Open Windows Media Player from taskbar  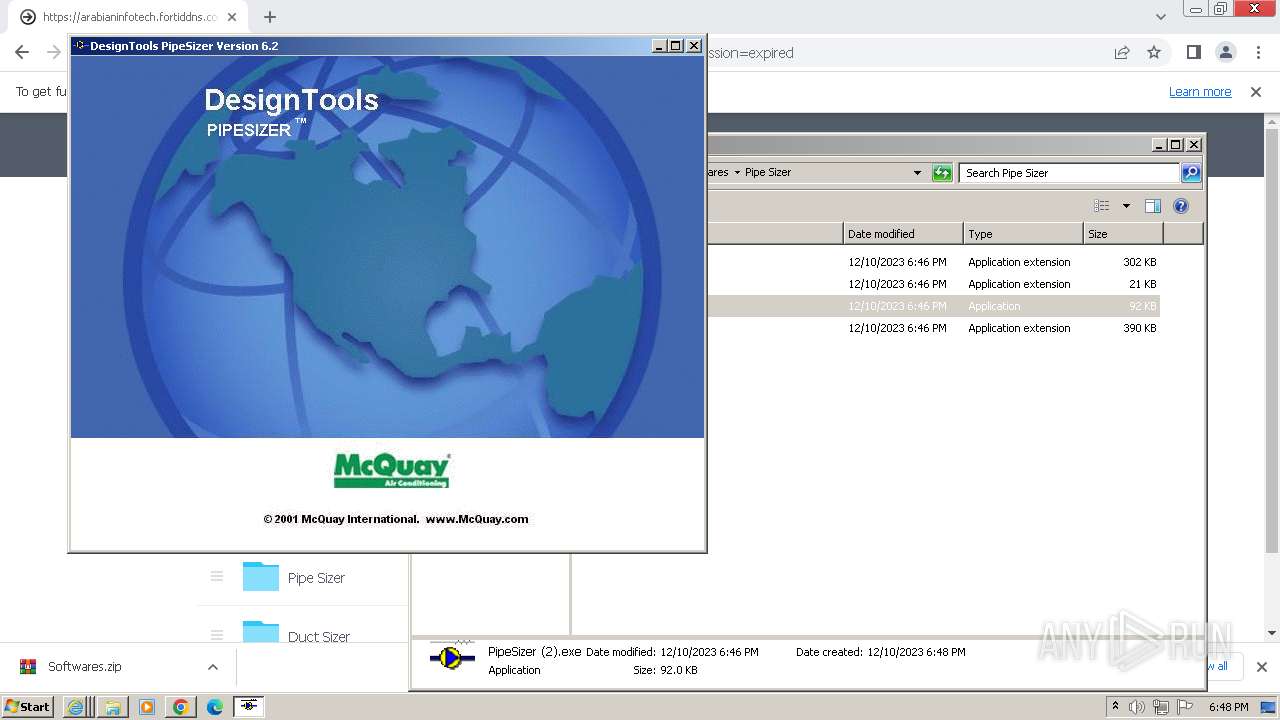[146, 707]
